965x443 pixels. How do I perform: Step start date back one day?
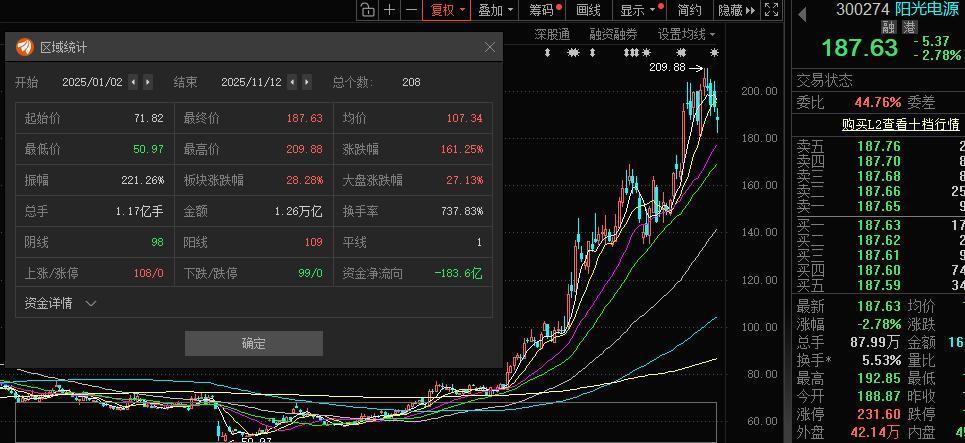(x=137, y=82)
